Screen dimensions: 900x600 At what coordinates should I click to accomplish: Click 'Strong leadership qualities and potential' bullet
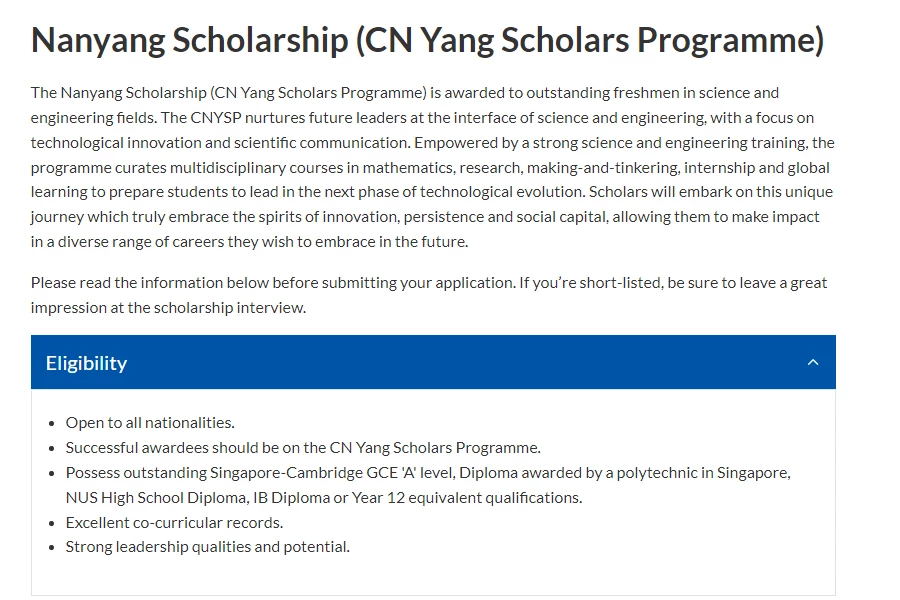click(x=208, y=547)
